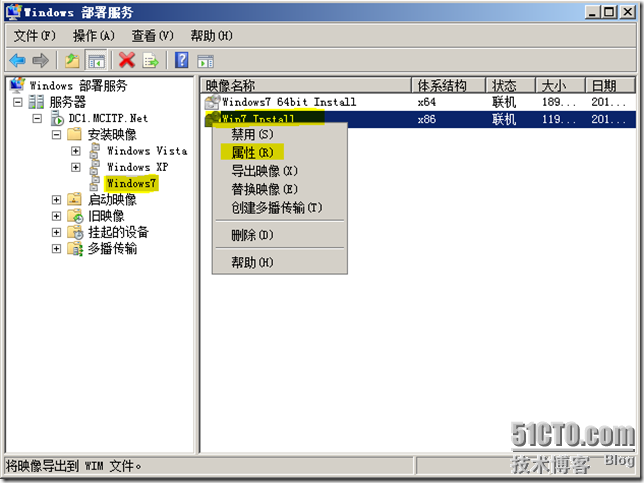
Task: Sort by 状态 column header
Action: click(511, 85)
